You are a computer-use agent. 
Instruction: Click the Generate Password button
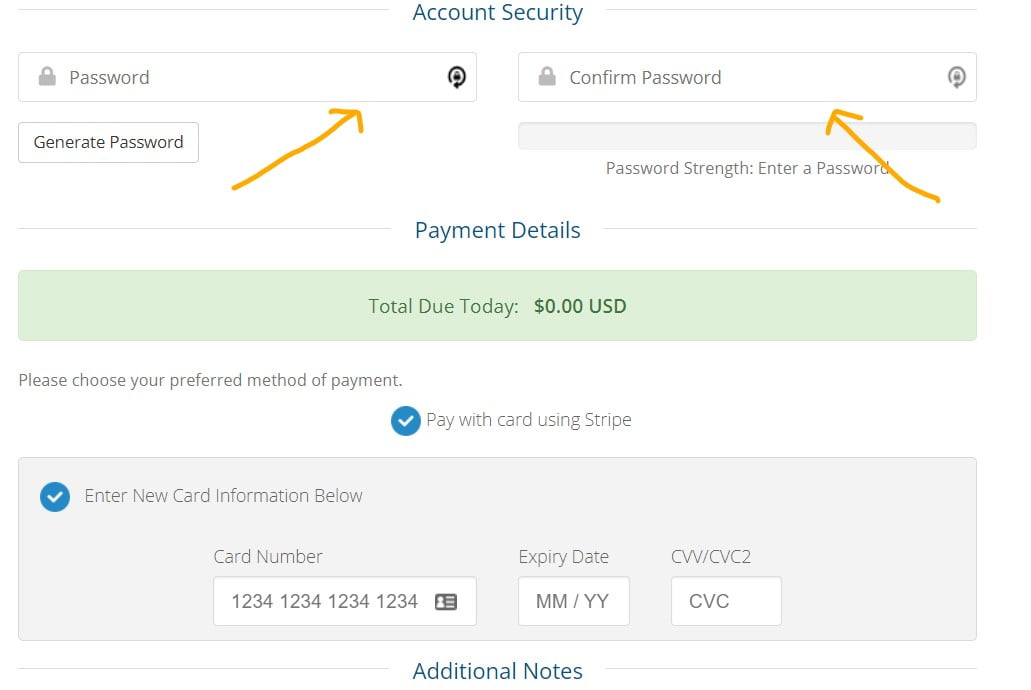click(108, 142)
